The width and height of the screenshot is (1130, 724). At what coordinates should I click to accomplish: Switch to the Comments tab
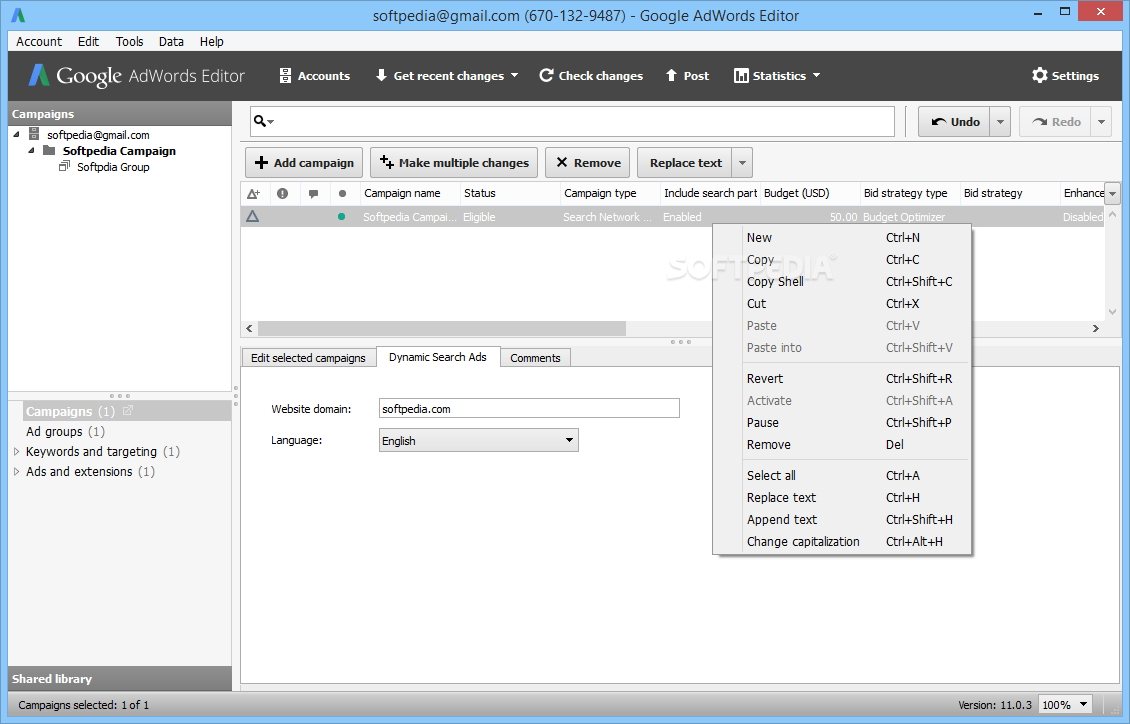tap(535, 358)
